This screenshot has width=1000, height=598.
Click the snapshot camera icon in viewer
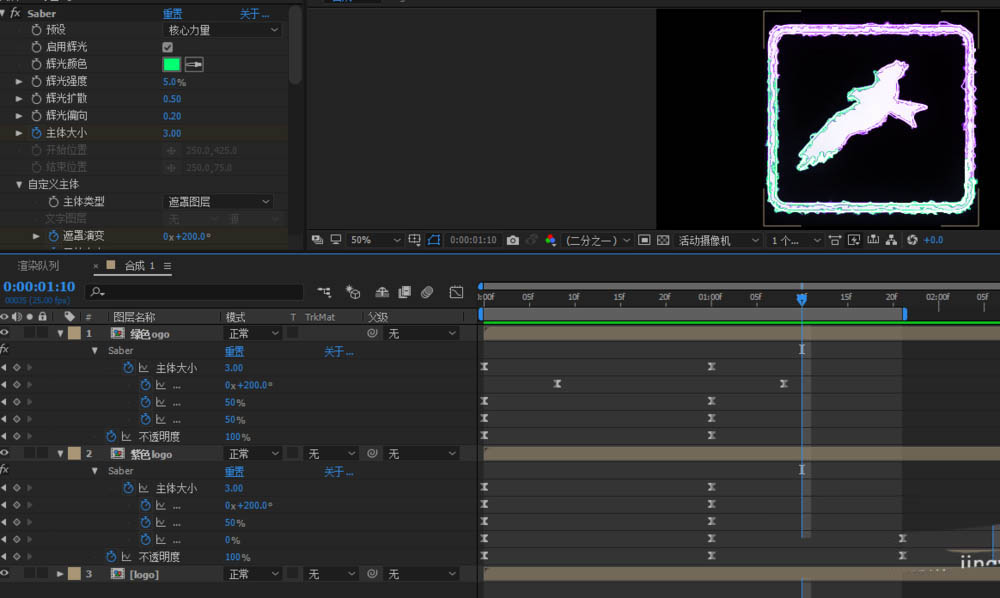[x=513, y=240]
